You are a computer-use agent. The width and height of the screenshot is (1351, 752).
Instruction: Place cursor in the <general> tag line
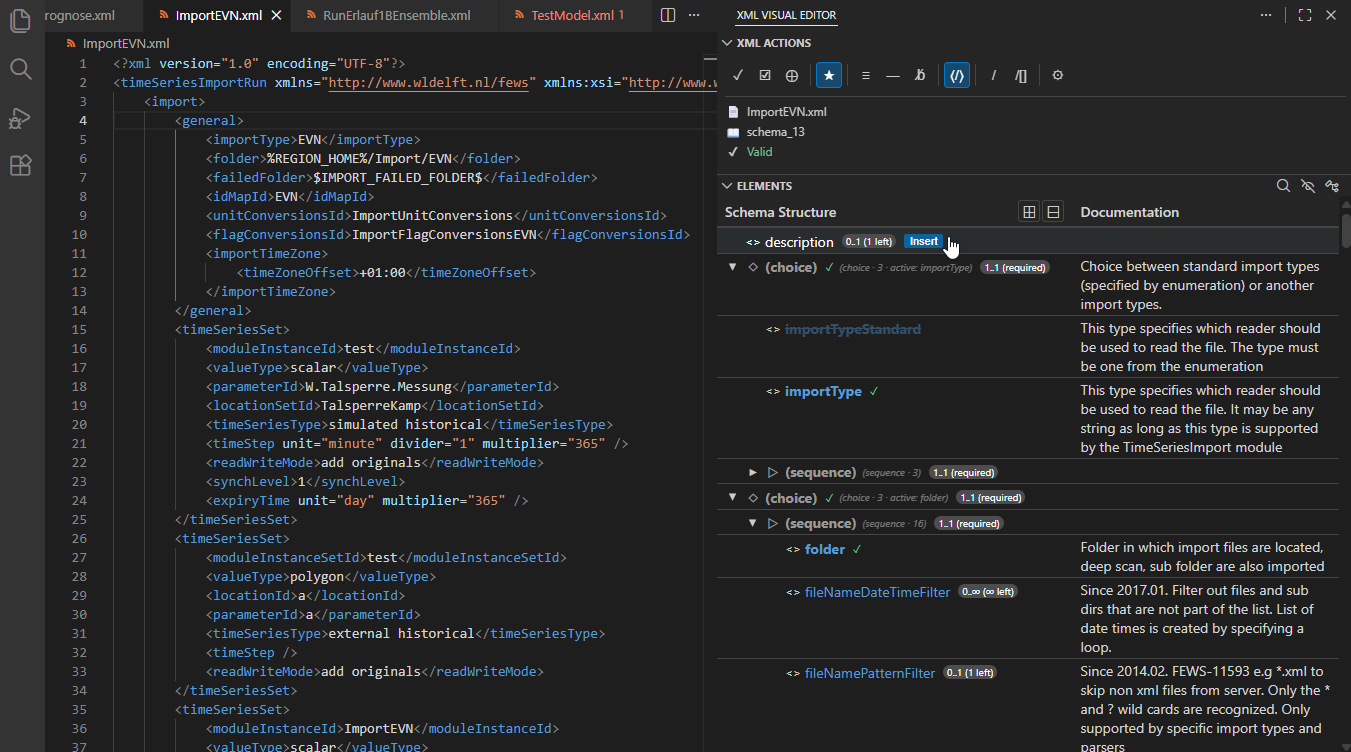pos(209,121)
